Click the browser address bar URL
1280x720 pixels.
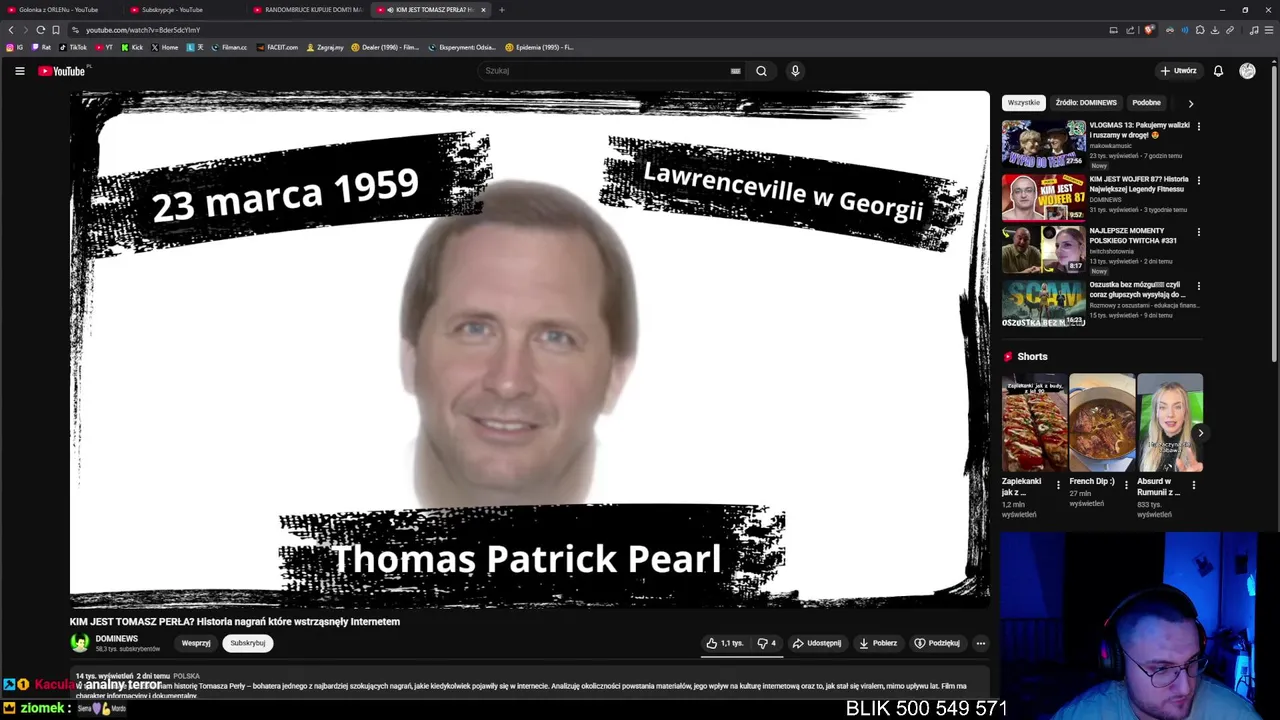143,30
